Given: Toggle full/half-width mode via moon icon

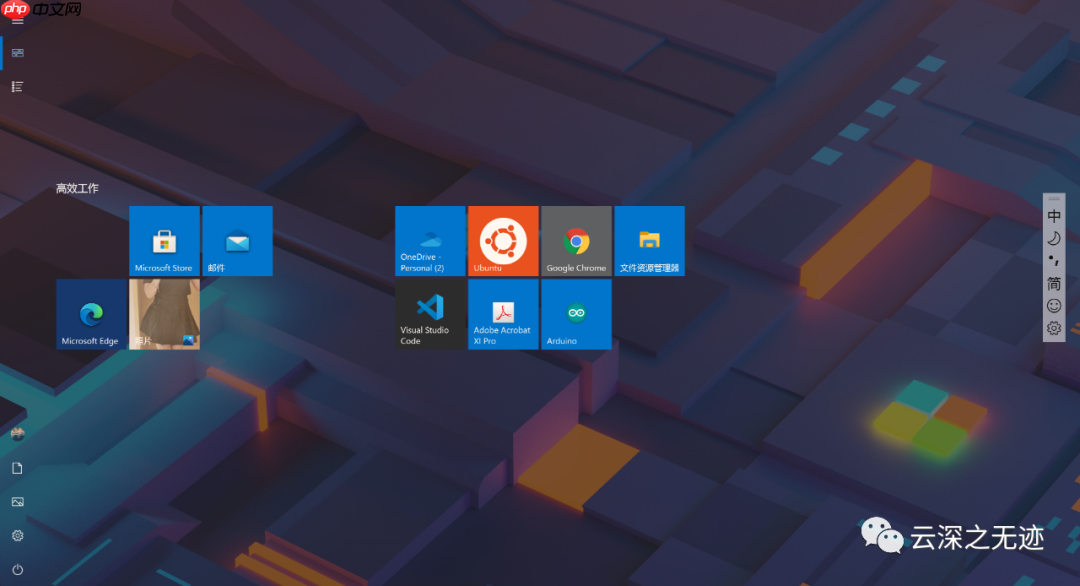Looking at the screenshot, I should [1053, 238].
